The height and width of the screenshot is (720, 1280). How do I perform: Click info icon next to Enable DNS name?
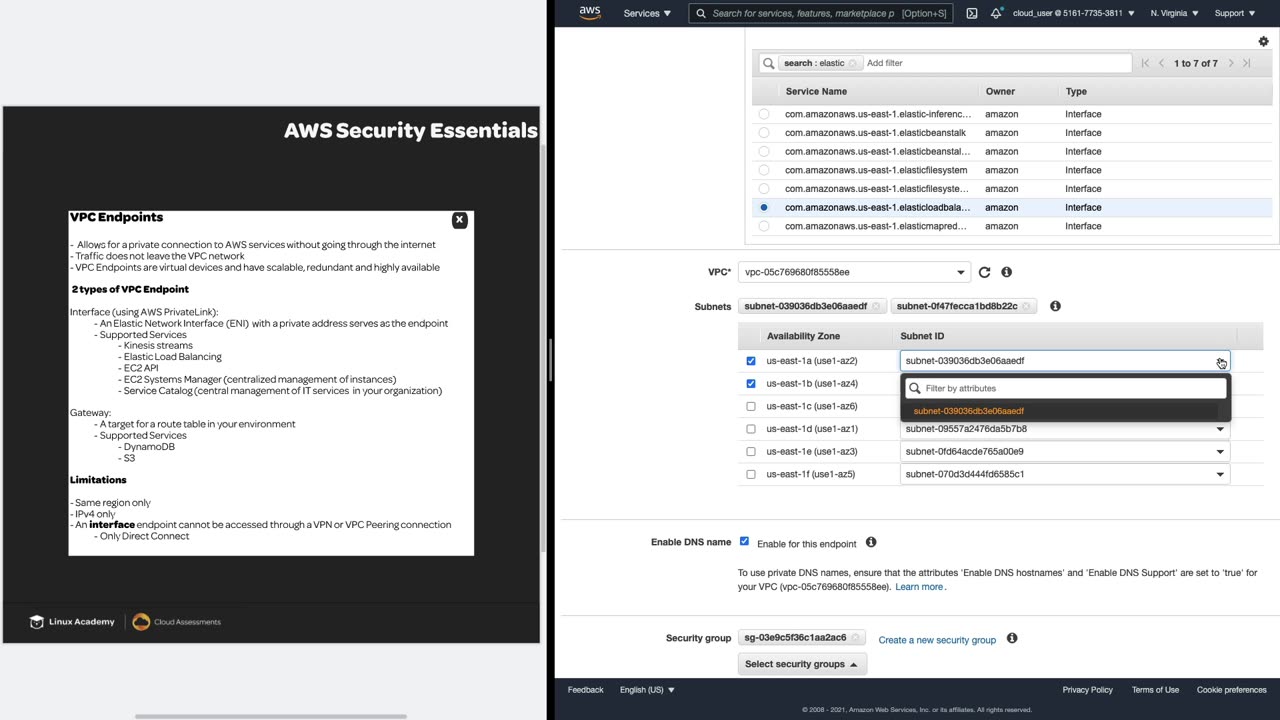[871, 543]
